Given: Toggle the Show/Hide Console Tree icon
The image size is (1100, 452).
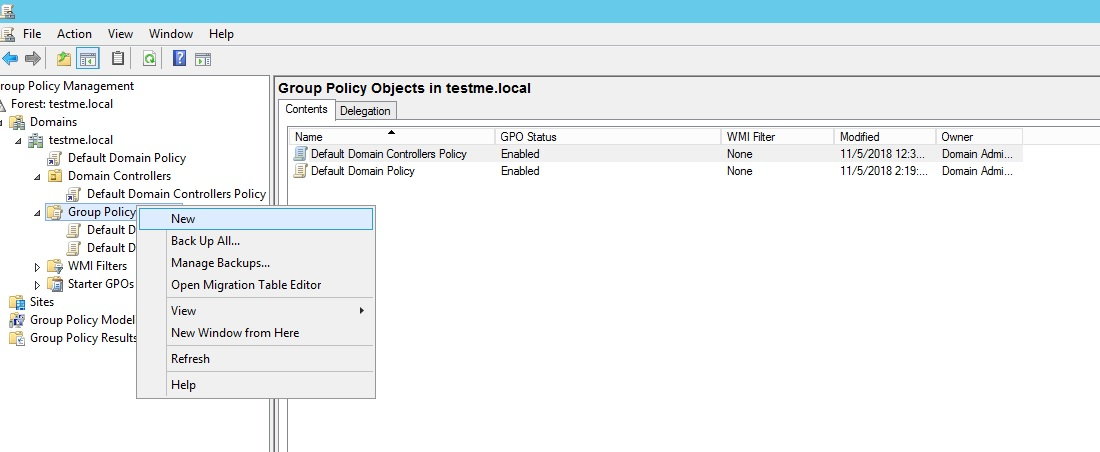Looking at the screenshot, I should point(88,59).
